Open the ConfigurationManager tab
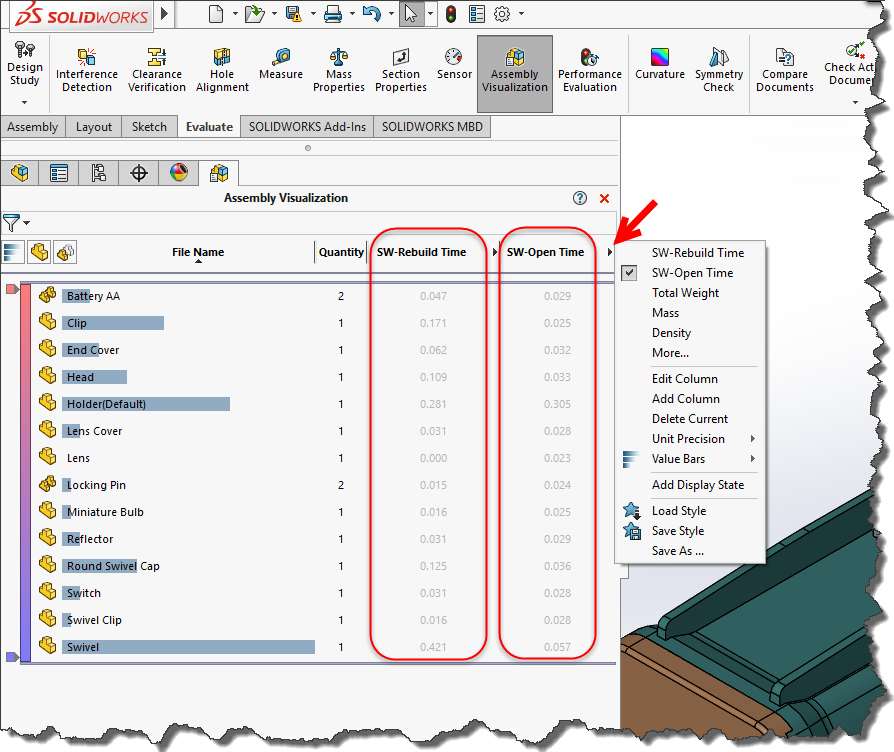 (99, 172)
